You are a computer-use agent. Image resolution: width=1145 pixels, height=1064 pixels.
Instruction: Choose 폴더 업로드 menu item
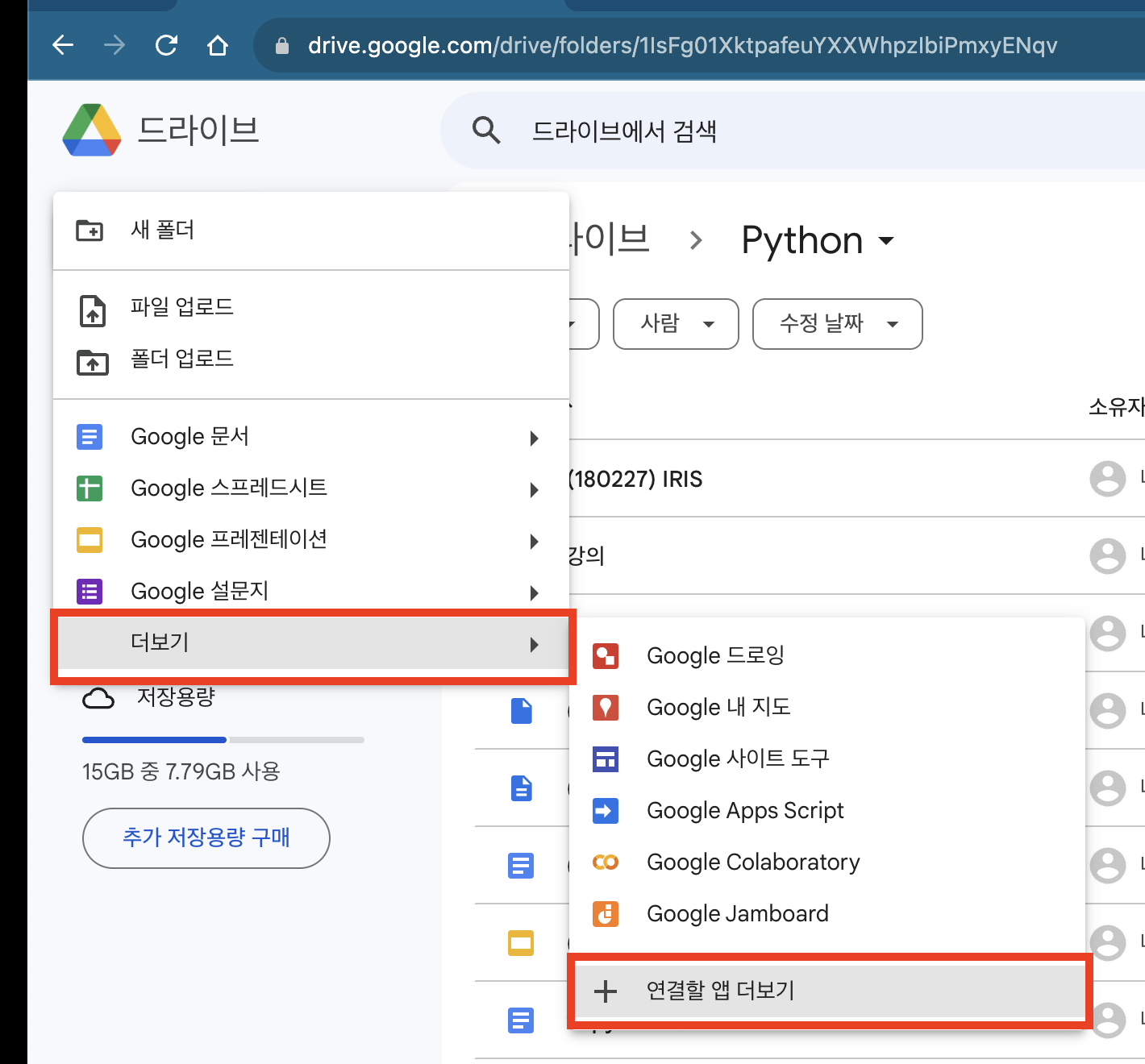(311, 359)
